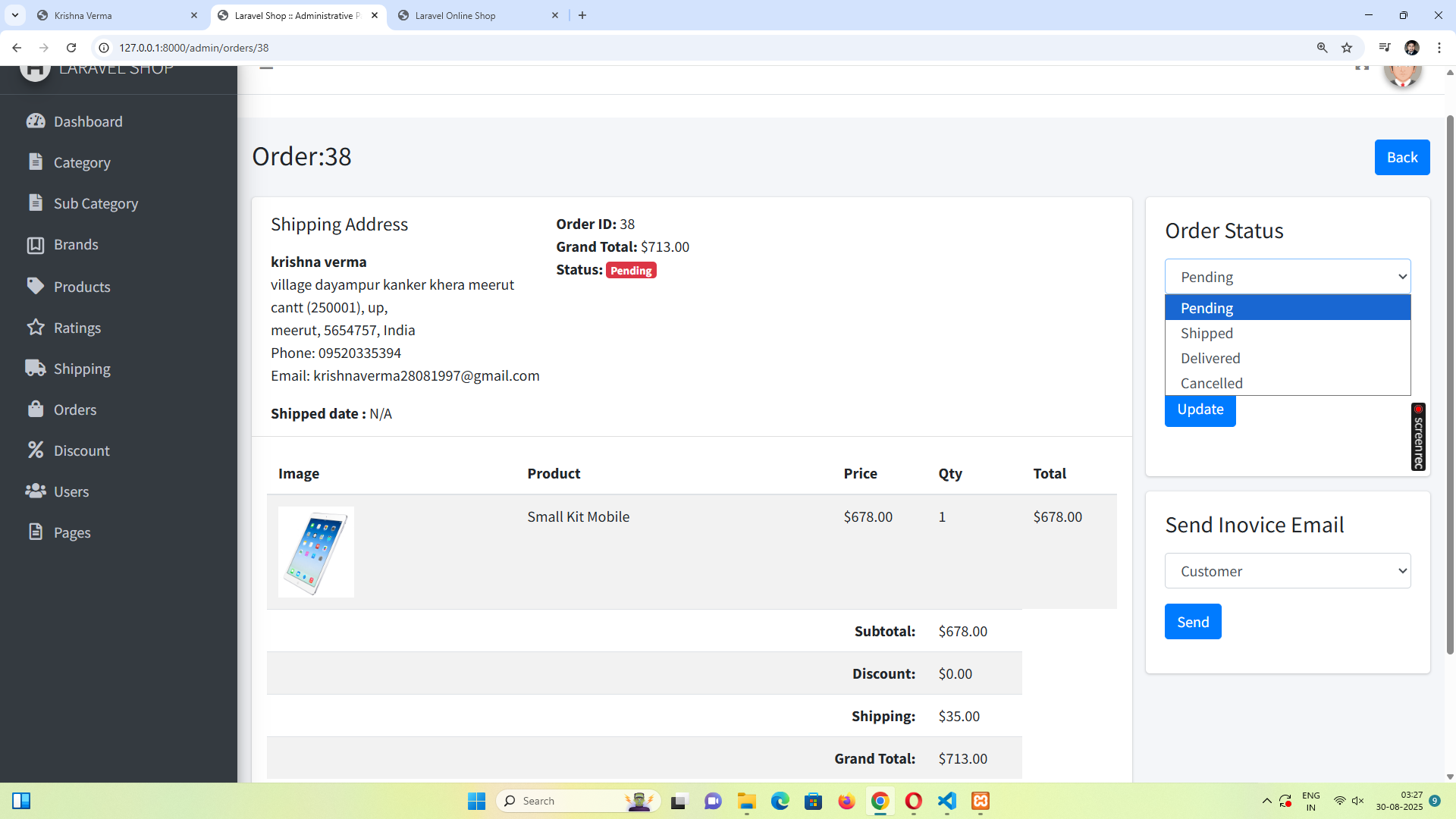The image size is (1456, 819).
Task: Click the Shipping truck icon
Action: point(36,368)
